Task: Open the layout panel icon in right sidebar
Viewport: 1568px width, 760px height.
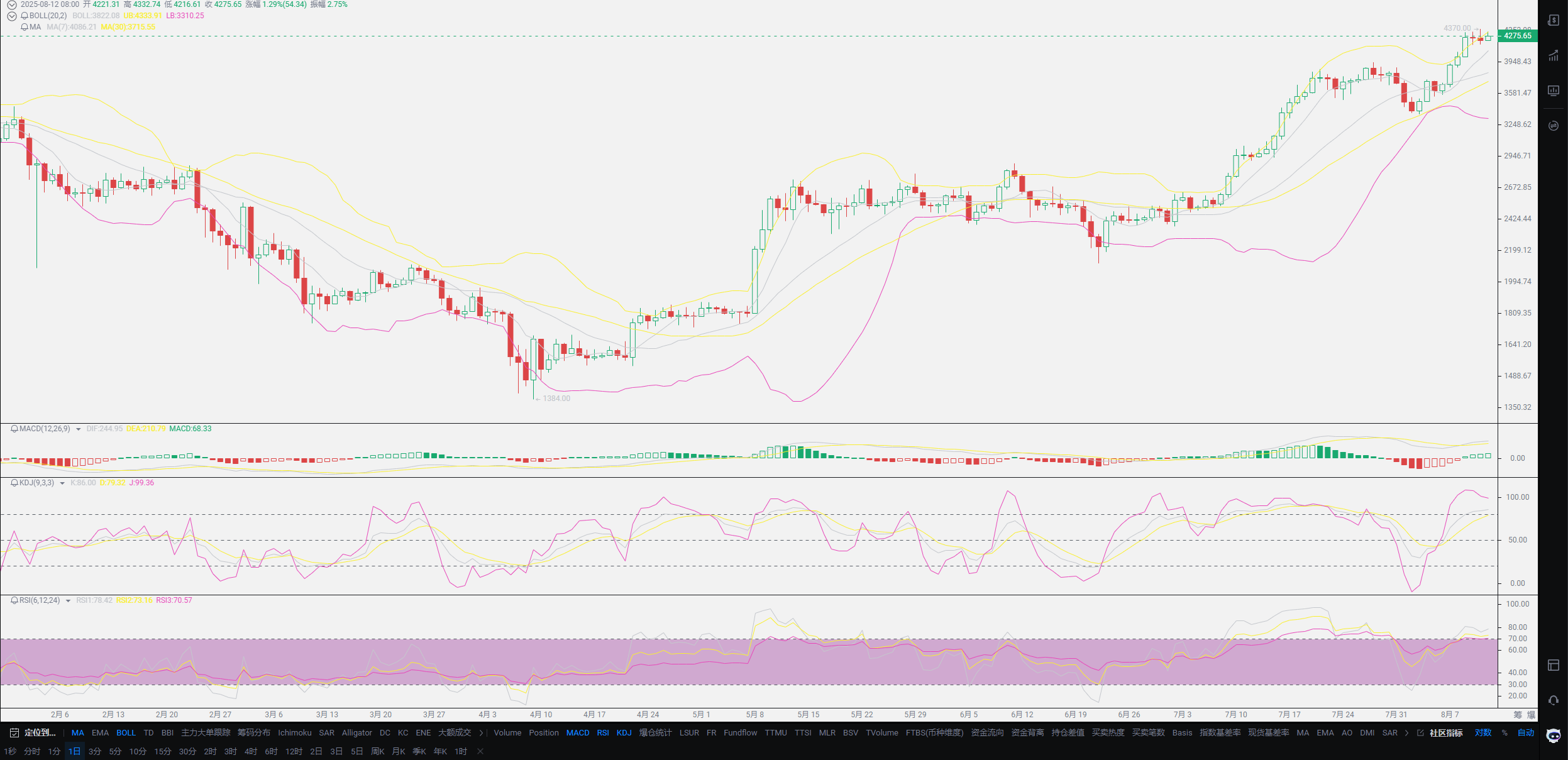Action: pyautogui.click(x=1553, y=665)
